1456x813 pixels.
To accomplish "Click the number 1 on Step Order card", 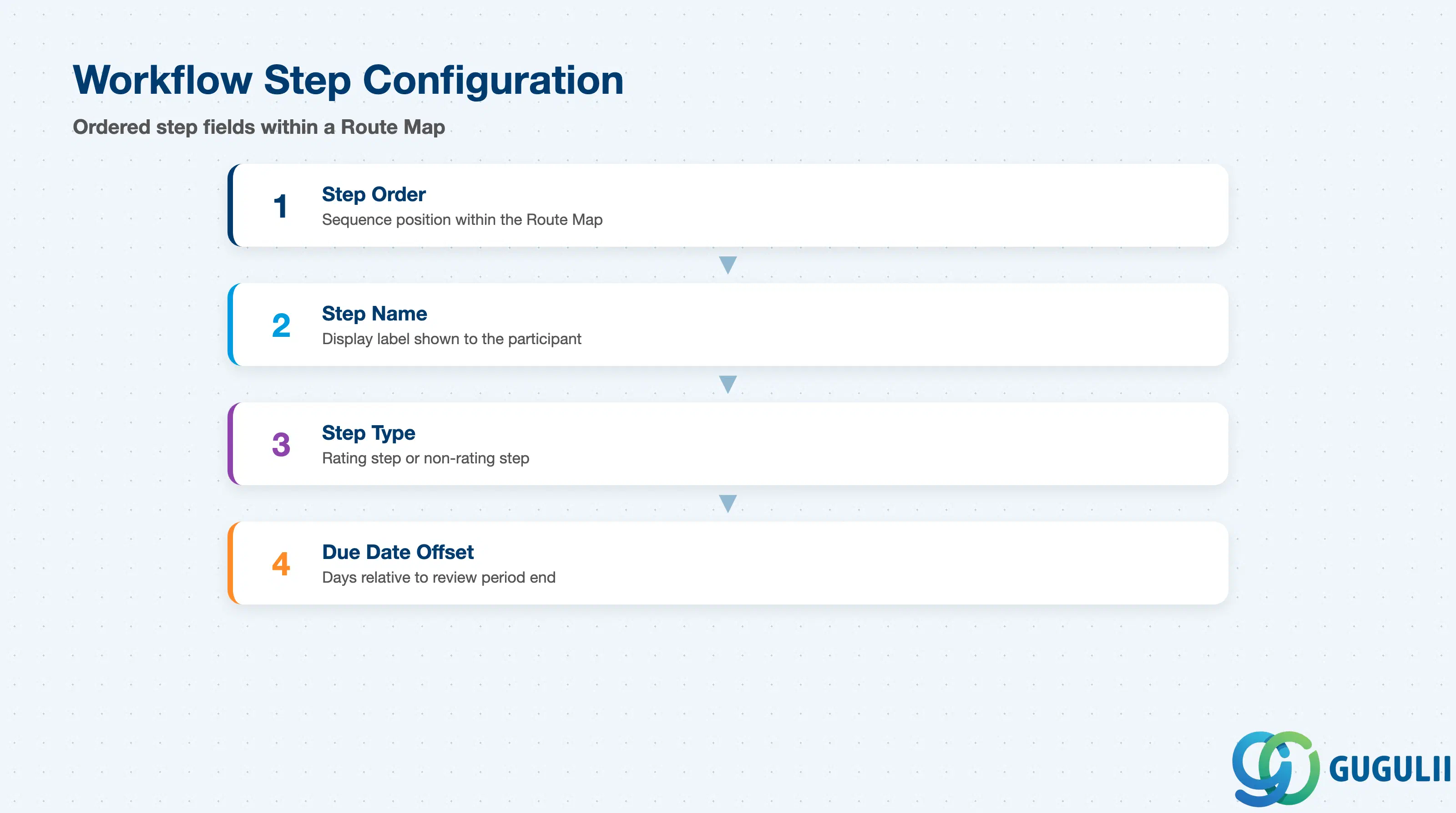I will (x=280, y=206).
